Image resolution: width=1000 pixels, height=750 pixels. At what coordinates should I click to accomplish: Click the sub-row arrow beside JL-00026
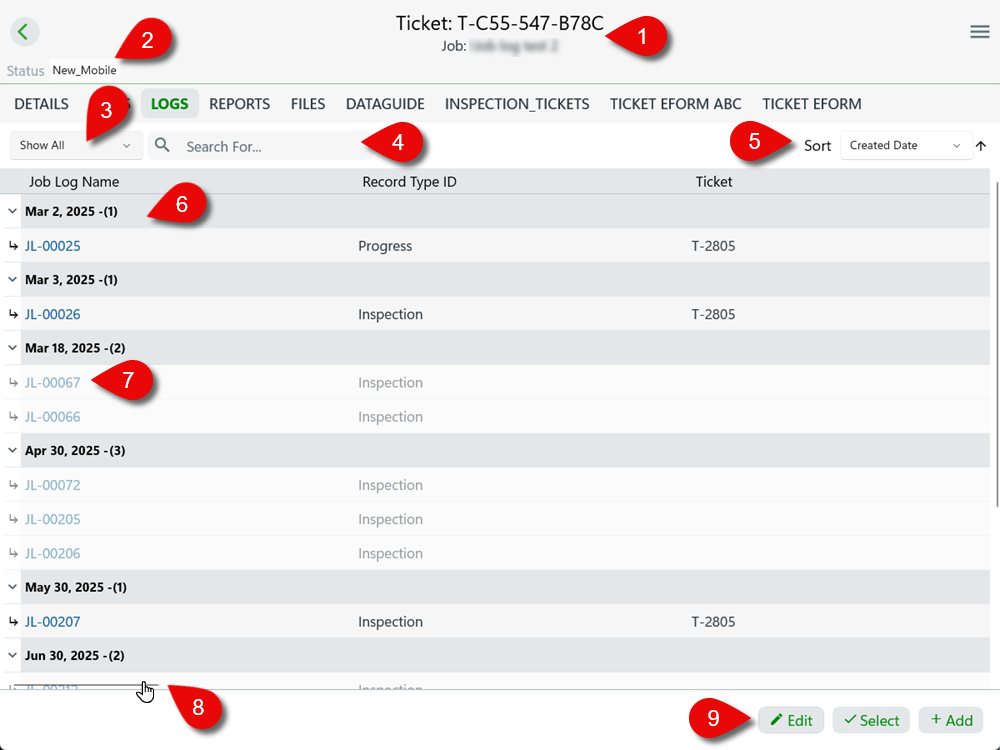[x=13, y=314]
